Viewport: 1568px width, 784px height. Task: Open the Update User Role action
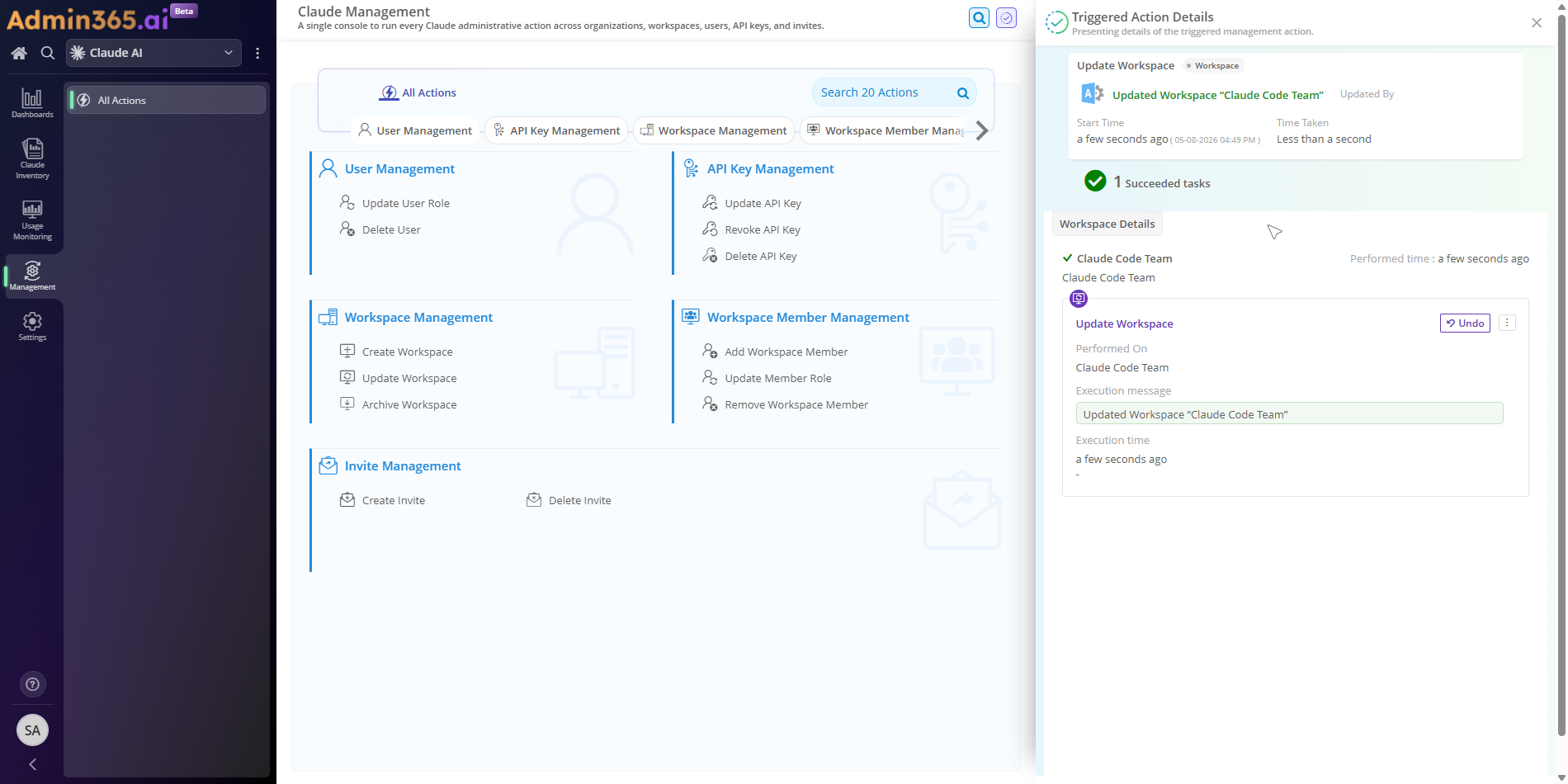coord(395,203)
